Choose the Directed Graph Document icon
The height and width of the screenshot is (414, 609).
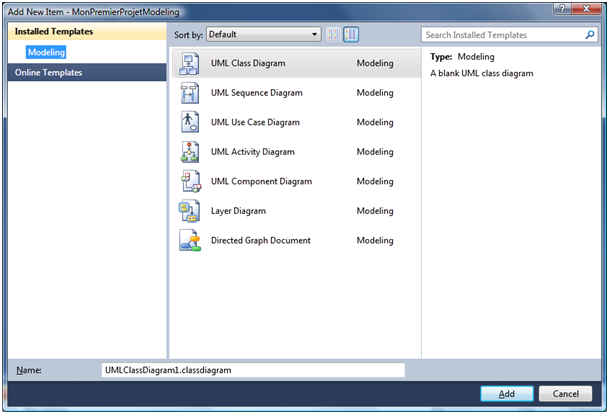point(189,241)
